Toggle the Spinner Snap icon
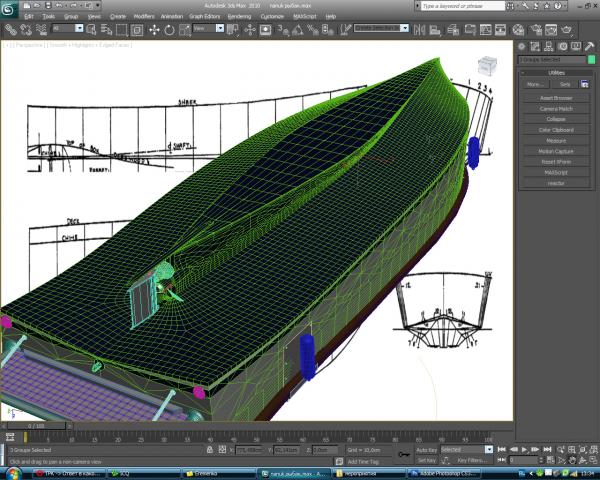Image resolution: width=600 pixels, height=480 pixels. (x=328, y=29)
